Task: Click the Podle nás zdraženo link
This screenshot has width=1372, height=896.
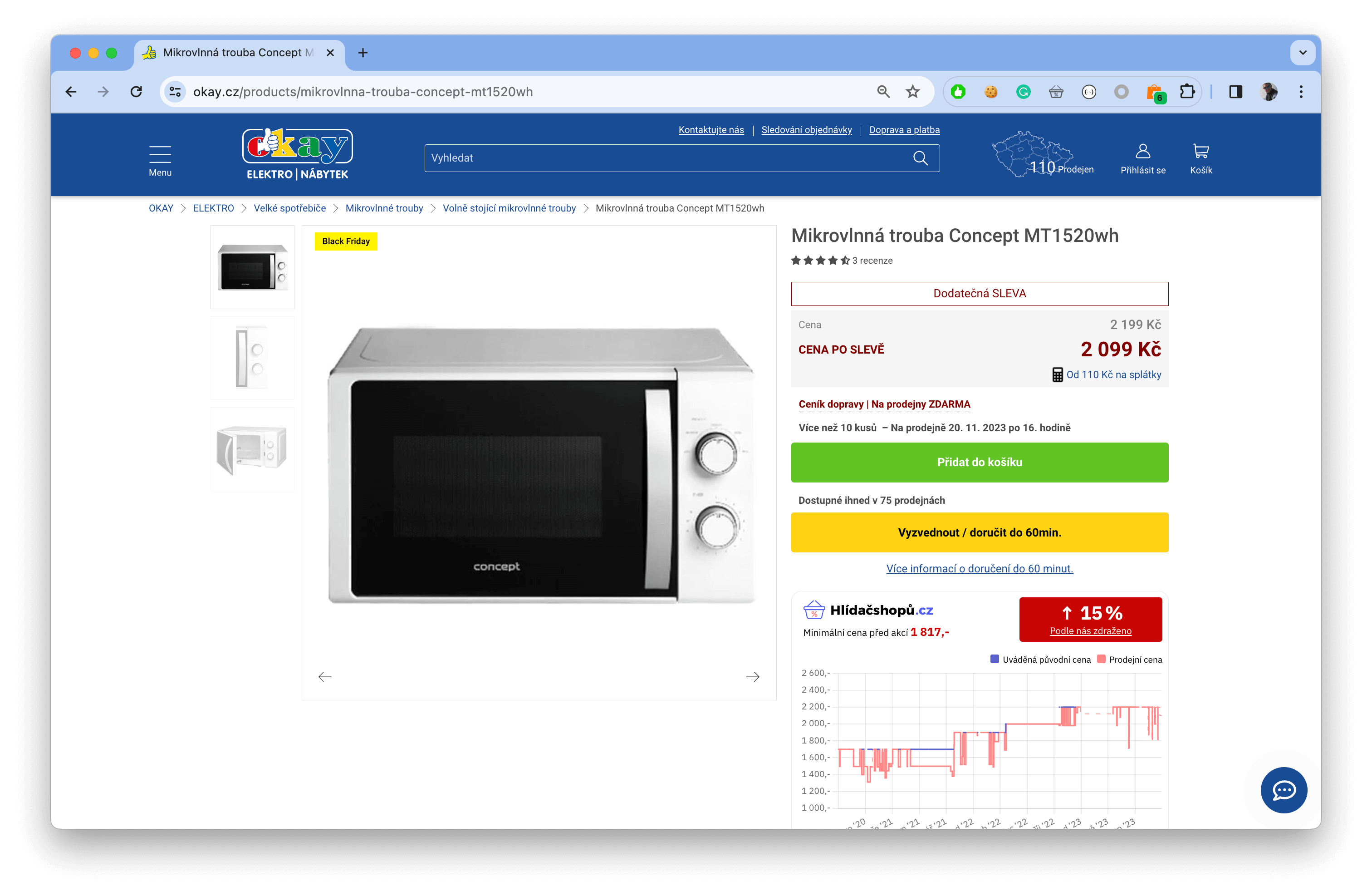Action: (1090, 630)
